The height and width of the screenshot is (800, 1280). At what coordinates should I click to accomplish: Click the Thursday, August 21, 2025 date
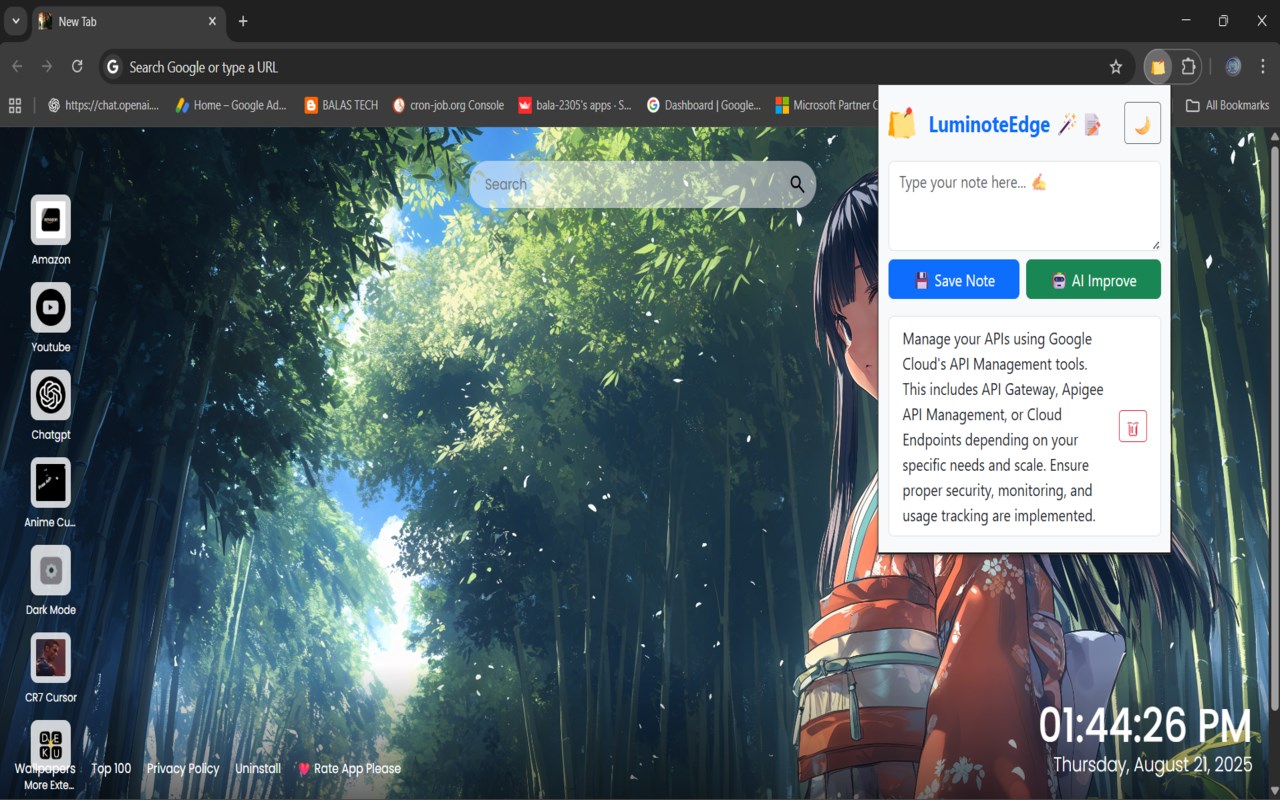coord(1152,765)
